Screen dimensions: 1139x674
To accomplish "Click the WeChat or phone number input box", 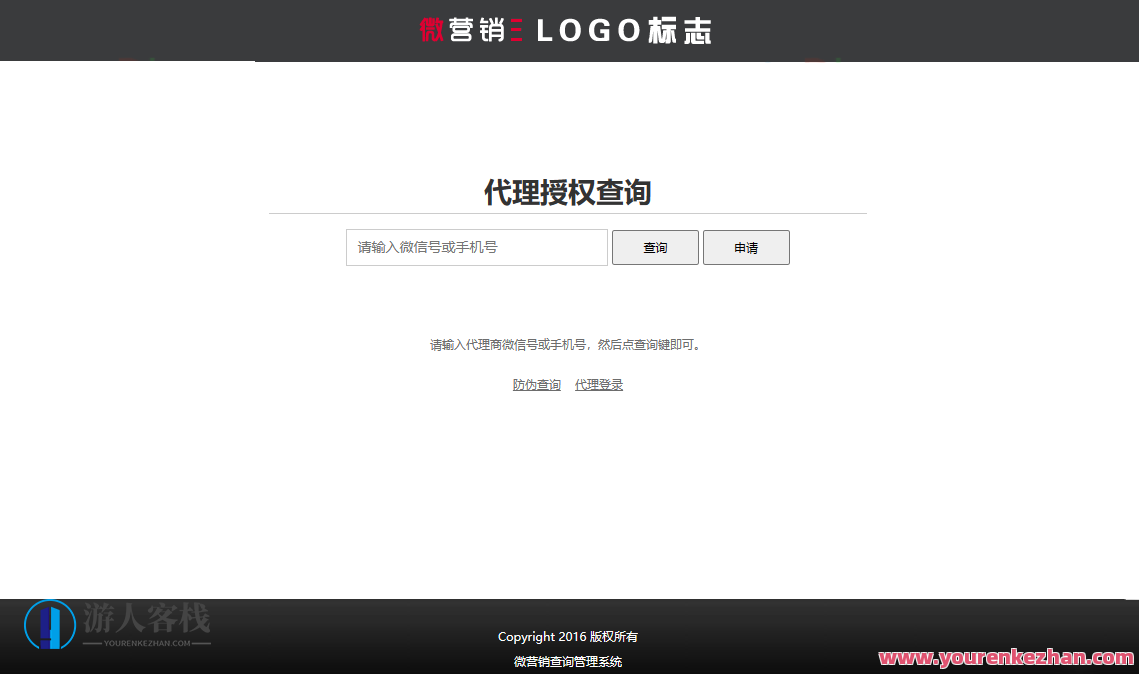I will tap(476, 247).
